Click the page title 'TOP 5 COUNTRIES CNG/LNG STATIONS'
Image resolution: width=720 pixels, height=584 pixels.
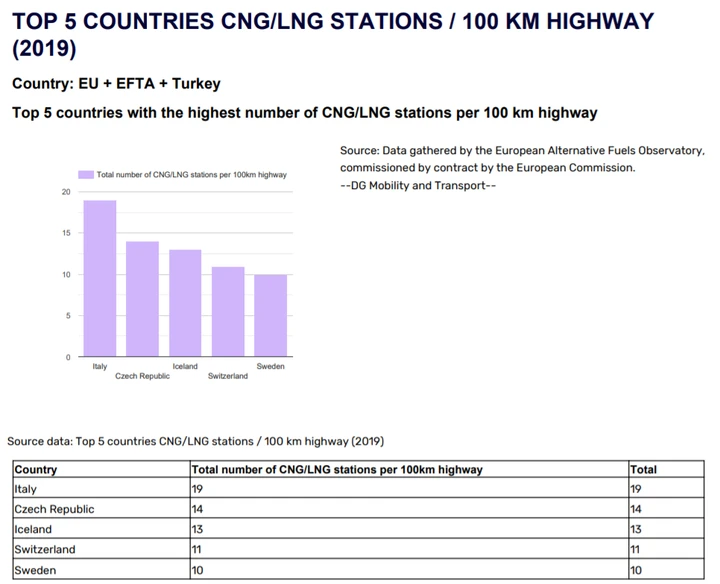click(x=333, y=34)
